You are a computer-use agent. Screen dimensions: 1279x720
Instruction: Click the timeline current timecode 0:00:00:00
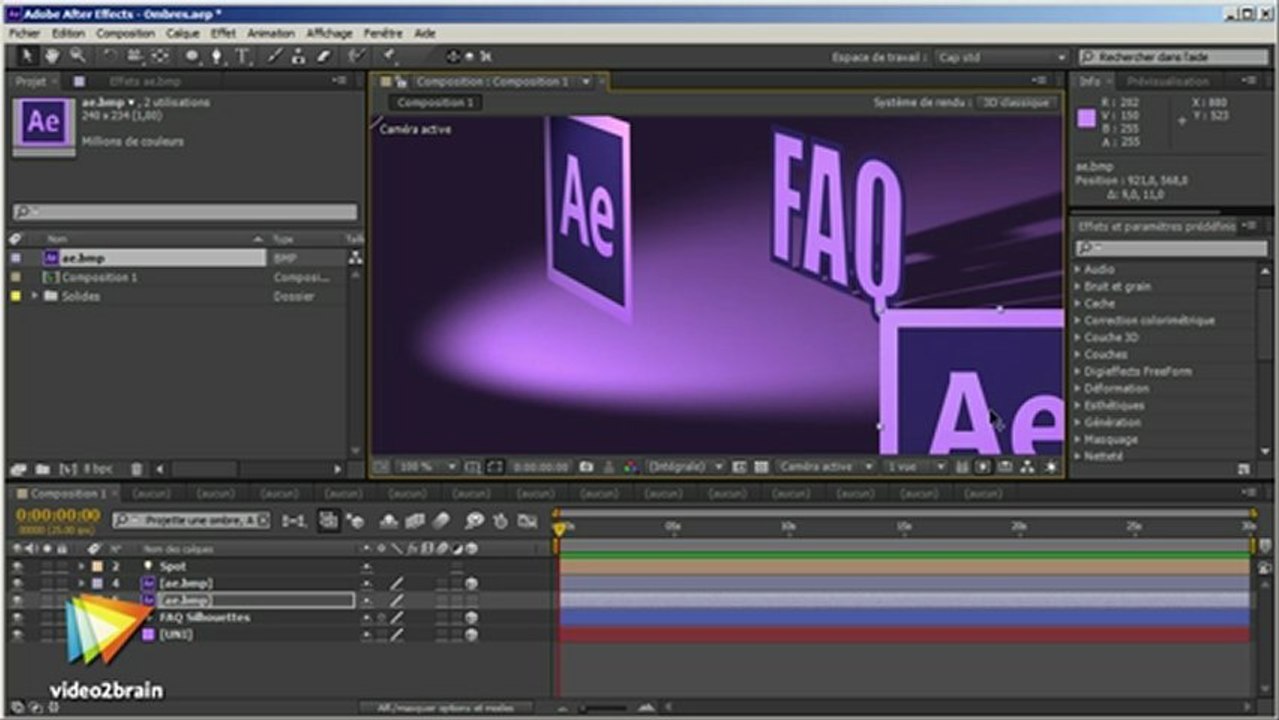(x=57, y=515)
